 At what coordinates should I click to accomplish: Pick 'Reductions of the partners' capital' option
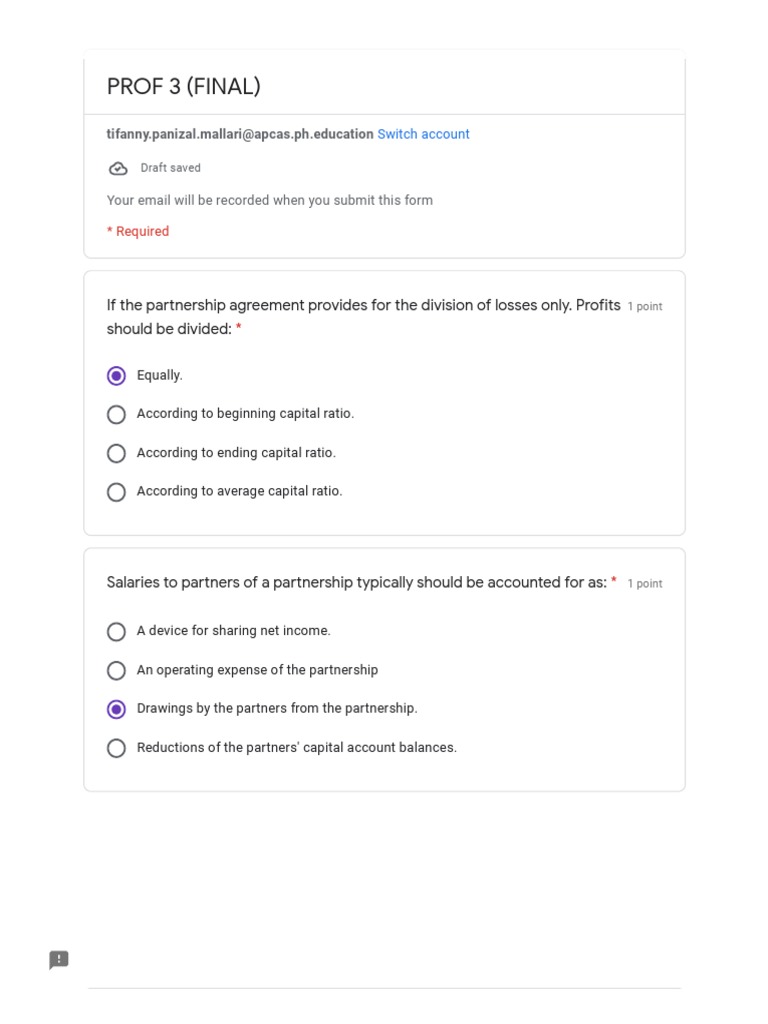coord(116,748)
